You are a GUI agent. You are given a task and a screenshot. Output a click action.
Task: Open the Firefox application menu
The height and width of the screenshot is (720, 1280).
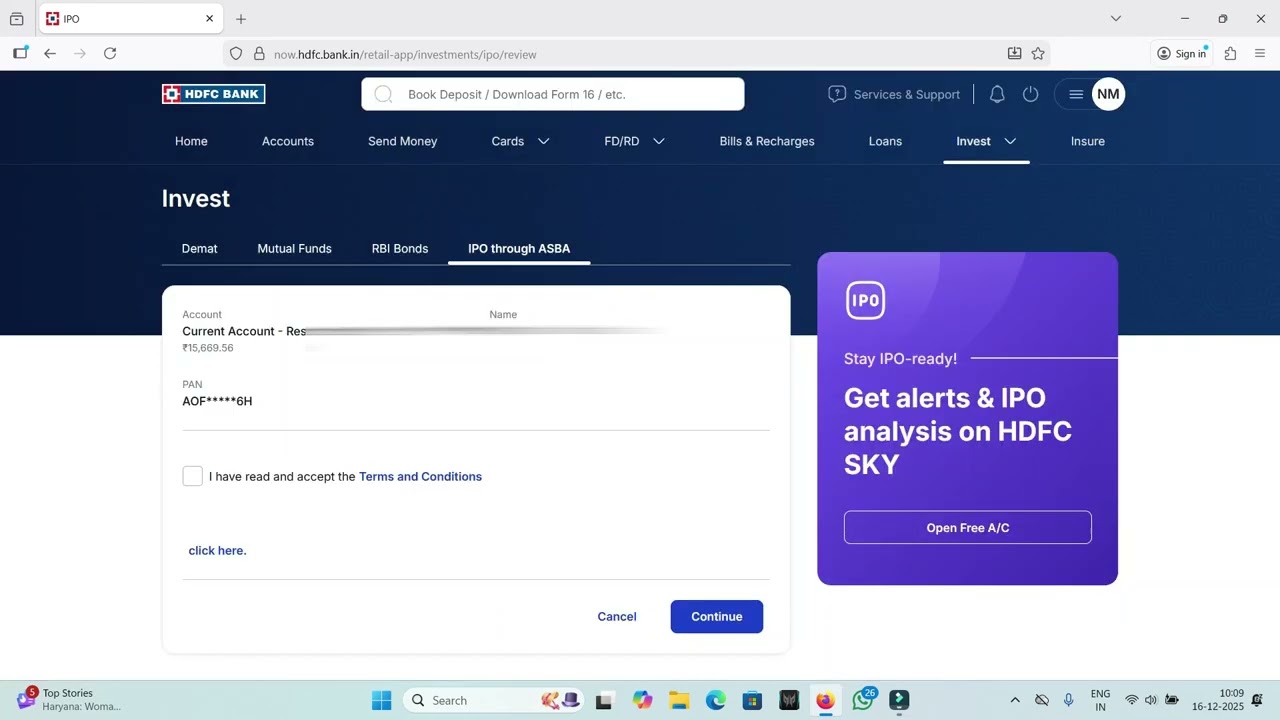[x=1260, y=54]
